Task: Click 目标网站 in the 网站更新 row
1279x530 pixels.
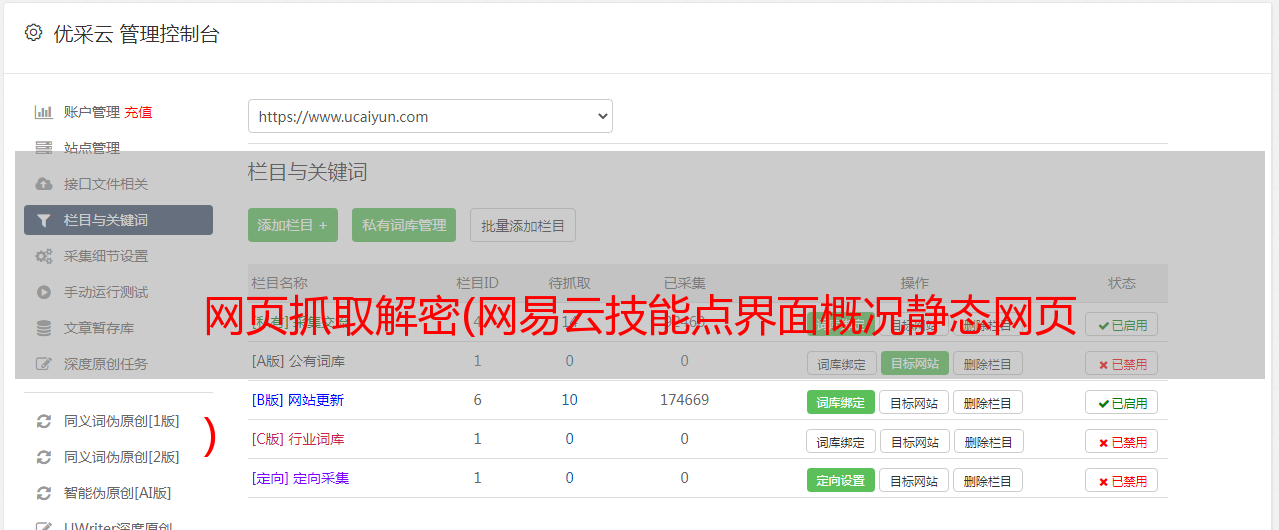Action: tap(914, 402)
